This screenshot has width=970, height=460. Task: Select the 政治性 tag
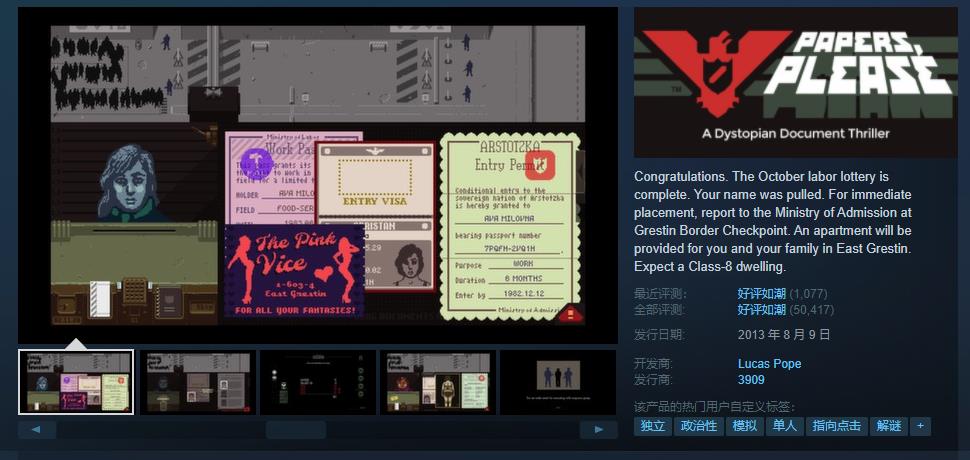pyautogui.click(x=698, y=426)
